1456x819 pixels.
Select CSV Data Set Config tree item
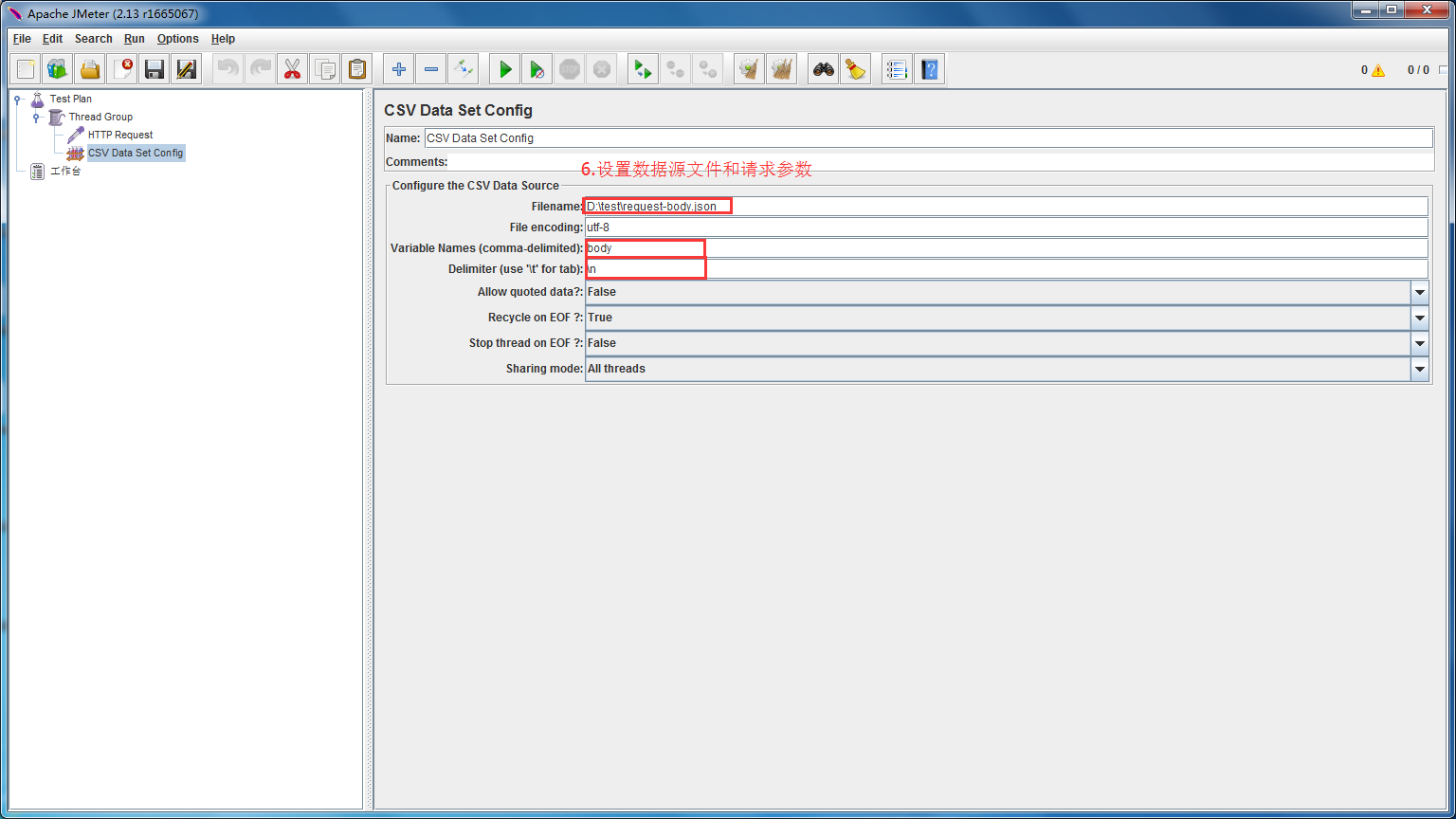coord(136,153)
